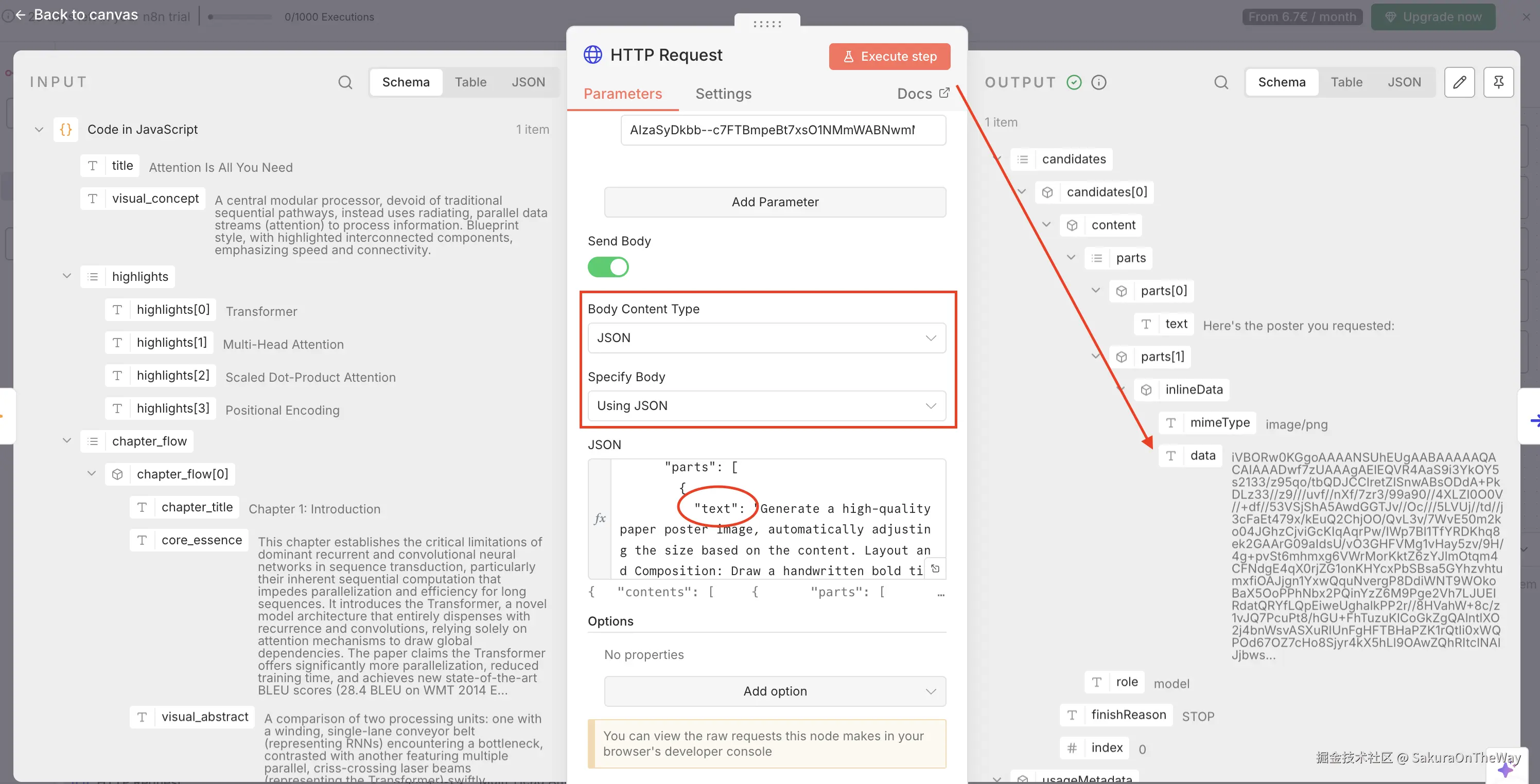Image resolution: width=1540 pixels, height=784 pixels.
Task: Collapse the Code in JavaScript node tree
Action: 39,129
